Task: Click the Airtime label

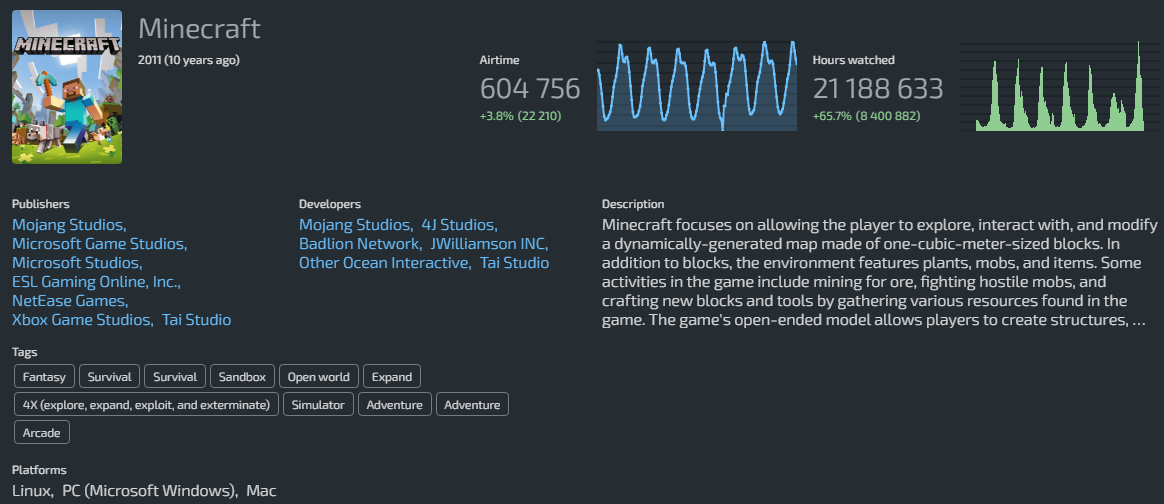Action: 500,60
